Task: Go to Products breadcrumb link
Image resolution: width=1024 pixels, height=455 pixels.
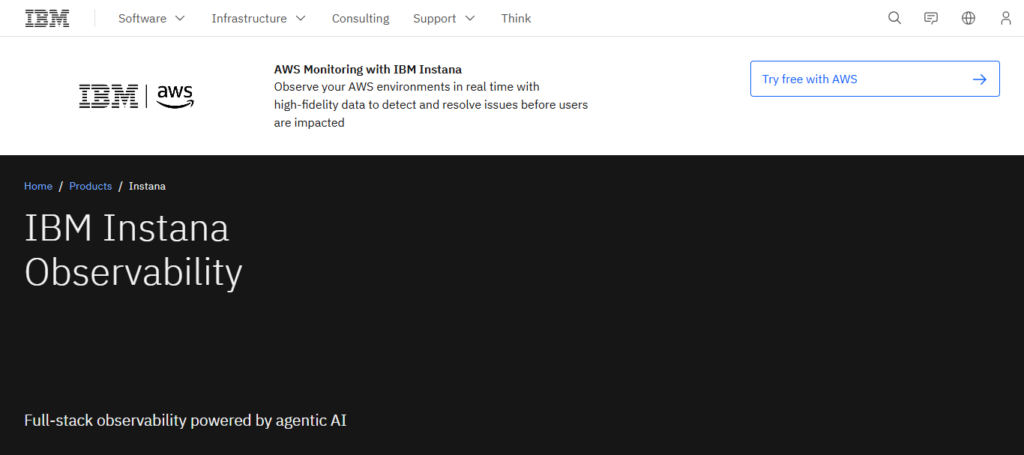Action: 91,186
